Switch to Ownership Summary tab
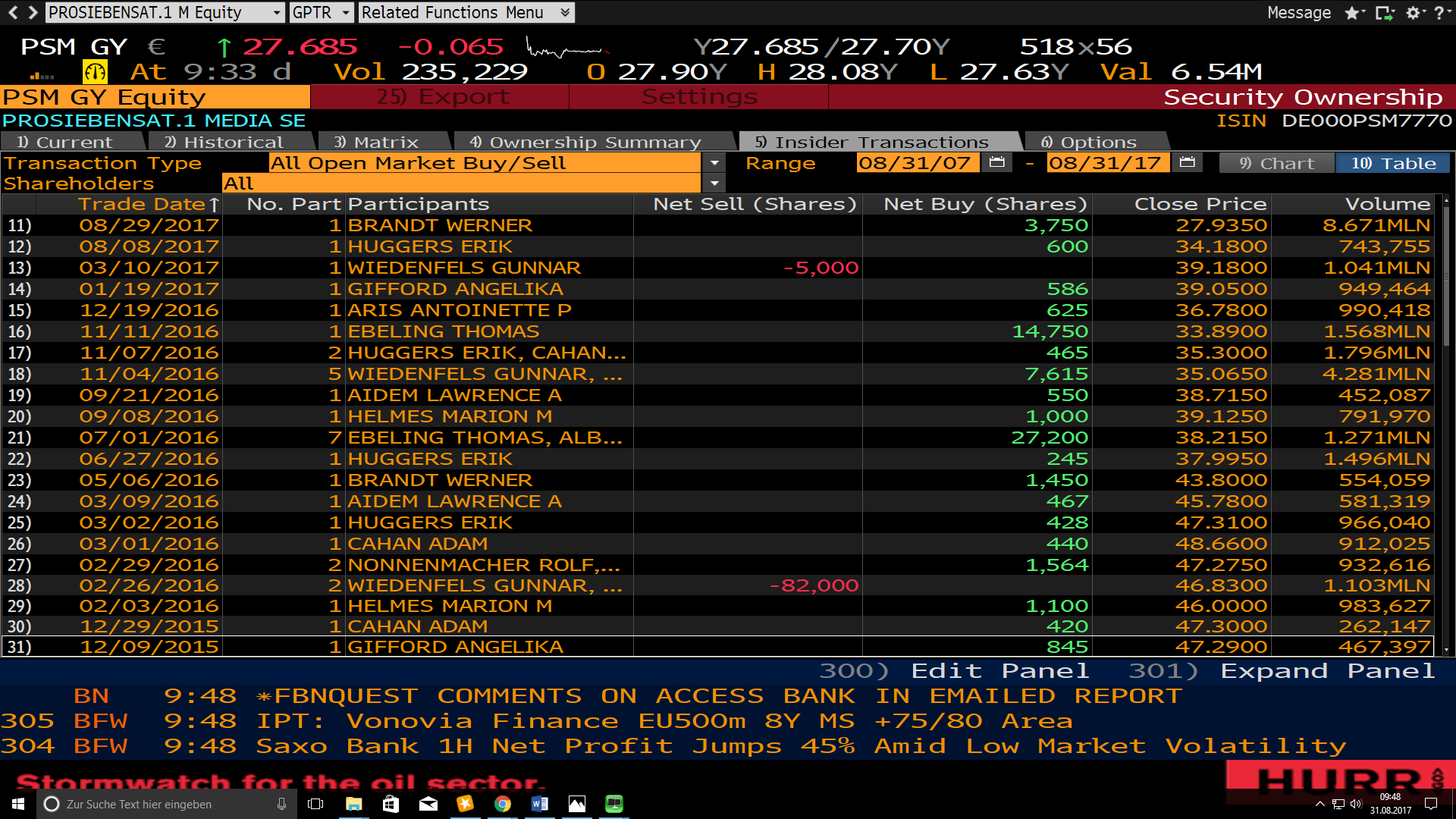Viewport: 1456px width, 819px height. (x=585, y=142)
